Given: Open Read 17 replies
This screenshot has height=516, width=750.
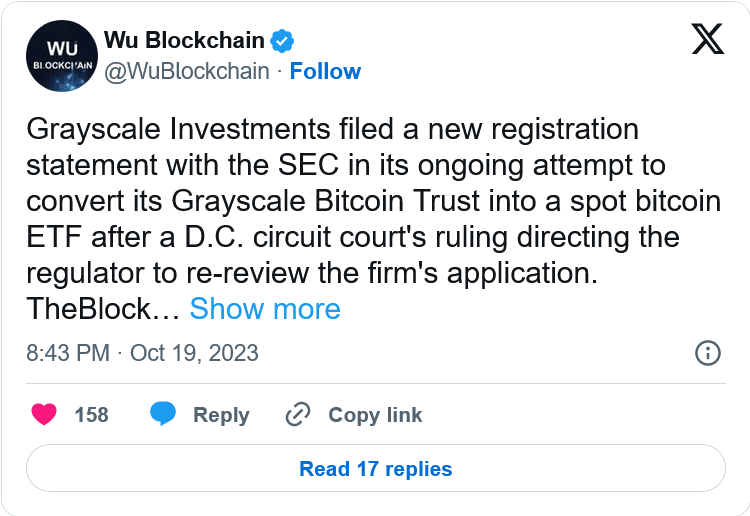Looking at the screenshot, I should coord(375,468).
